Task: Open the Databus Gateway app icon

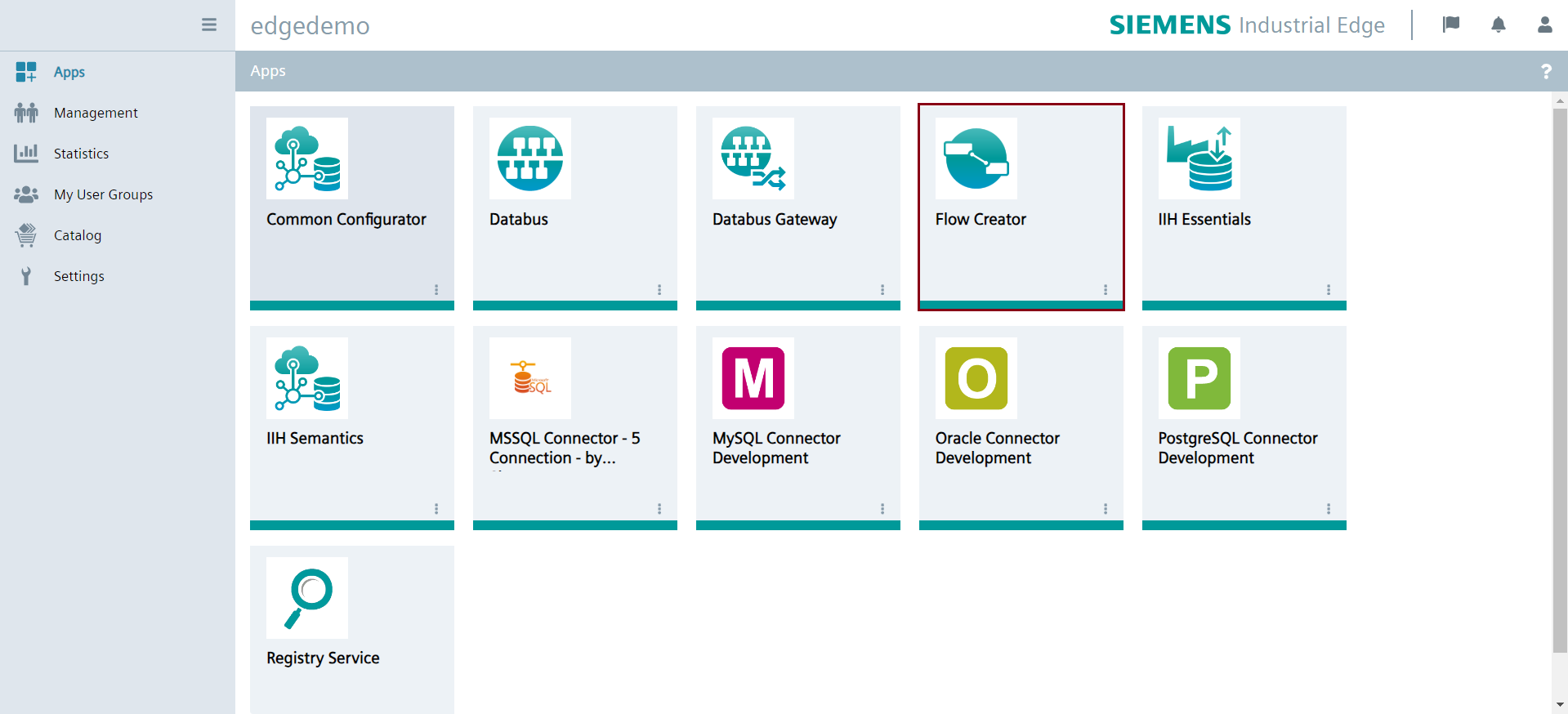Action: (x=753, y=158)
